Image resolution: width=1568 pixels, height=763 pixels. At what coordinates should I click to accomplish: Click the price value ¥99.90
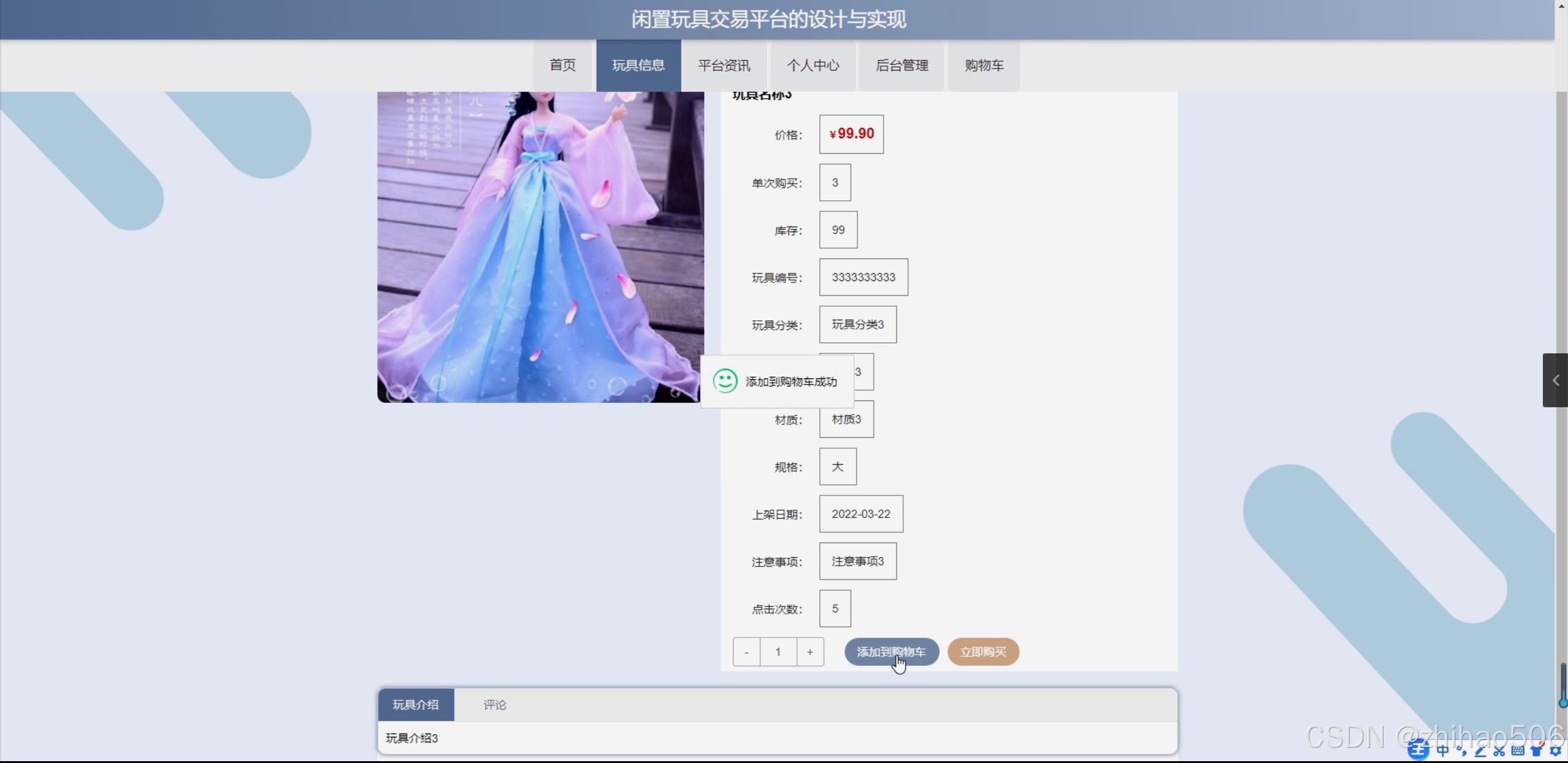pos(852,134)
